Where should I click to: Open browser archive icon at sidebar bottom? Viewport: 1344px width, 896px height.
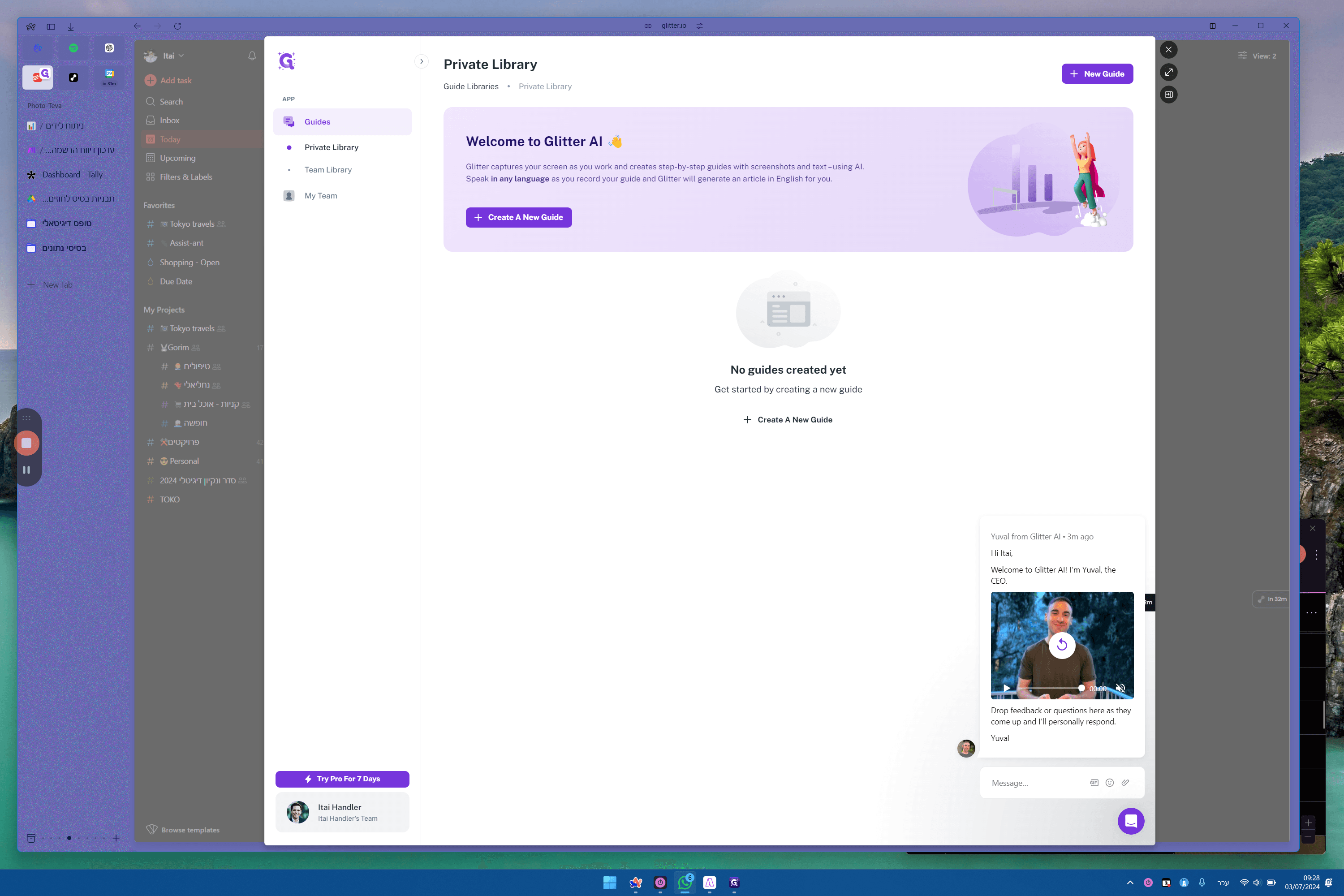point(31,838)
